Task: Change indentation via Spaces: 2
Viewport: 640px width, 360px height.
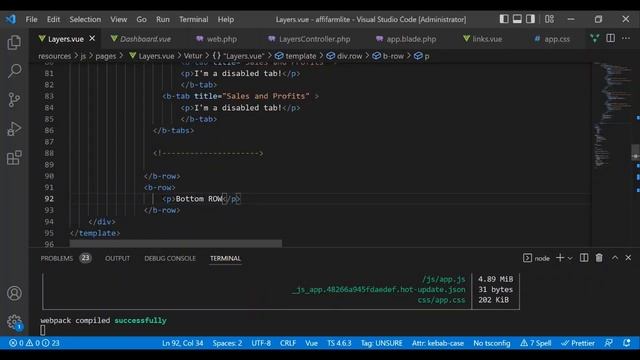Action: coord(227,343)
